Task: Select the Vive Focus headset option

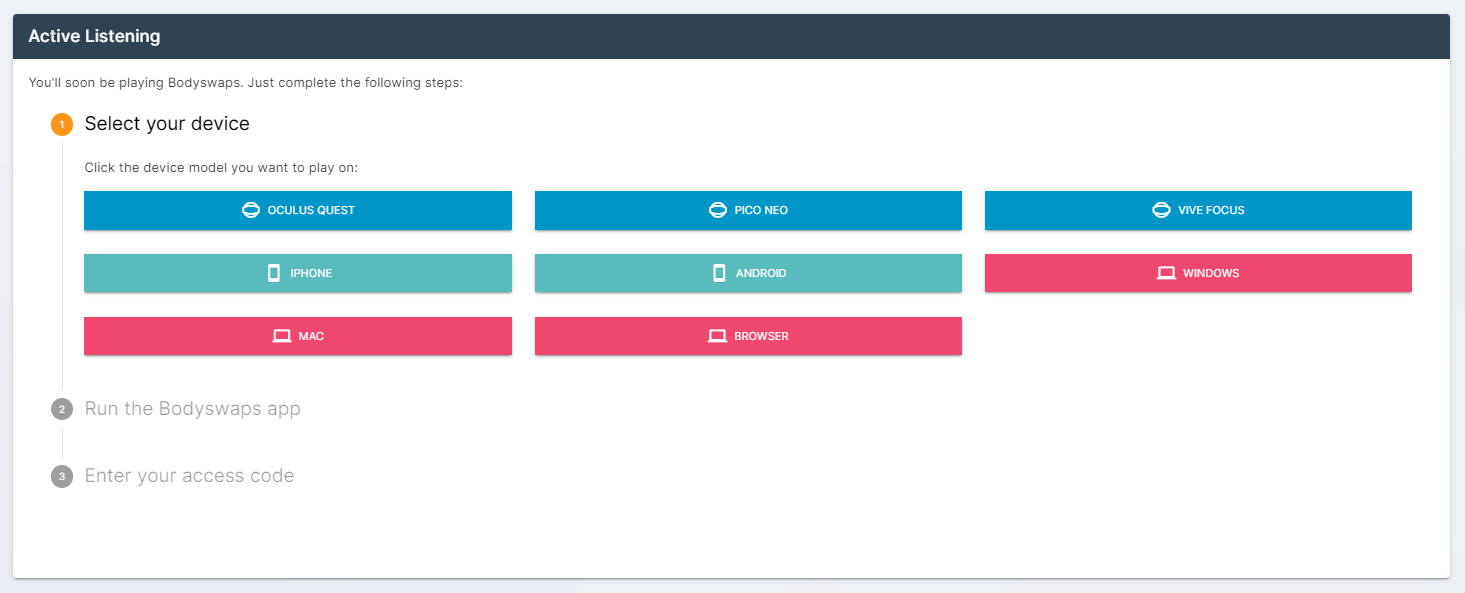Action: 1198,210
